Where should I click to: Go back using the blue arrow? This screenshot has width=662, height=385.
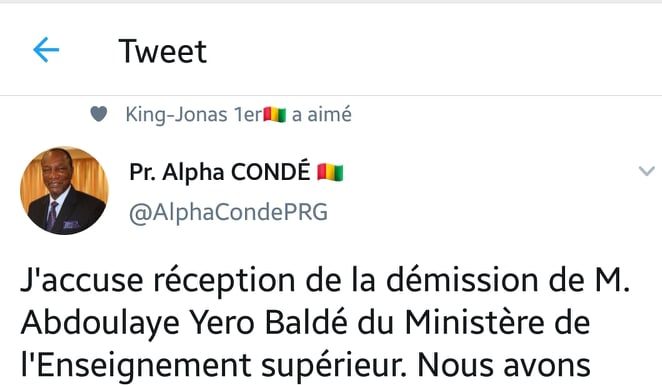[46, 50]
